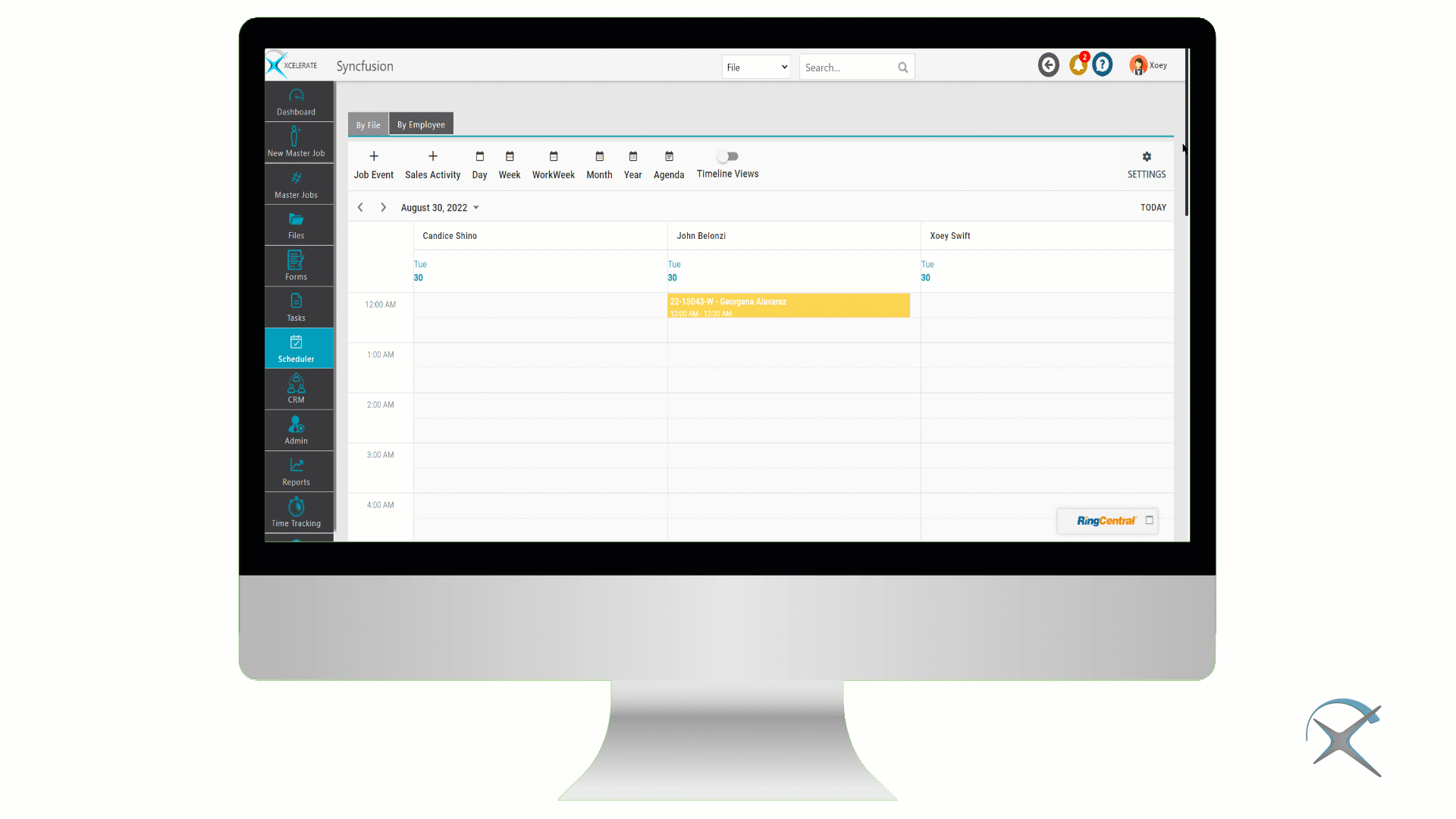Click the Add Job Event button
This screenshot has width=1456, height=819.
click(x=373, y=163)
